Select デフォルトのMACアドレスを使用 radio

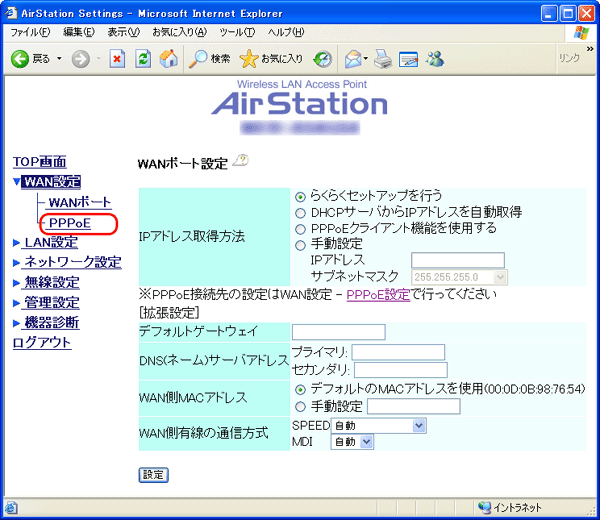point(300,390)
